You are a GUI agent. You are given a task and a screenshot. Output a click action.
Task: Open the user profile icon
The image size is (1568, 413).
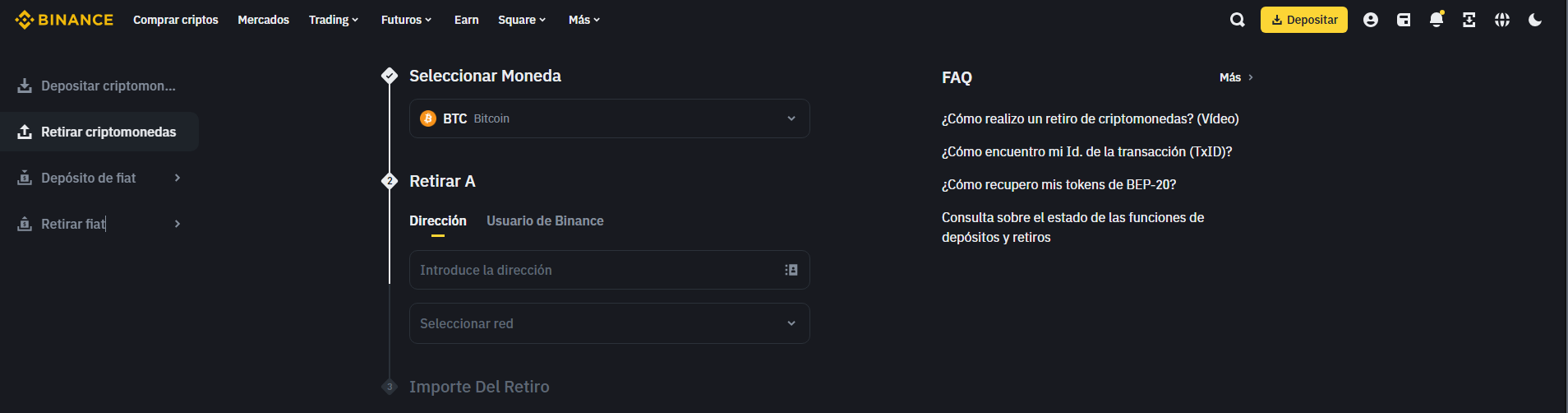[x=1370, y=20]
